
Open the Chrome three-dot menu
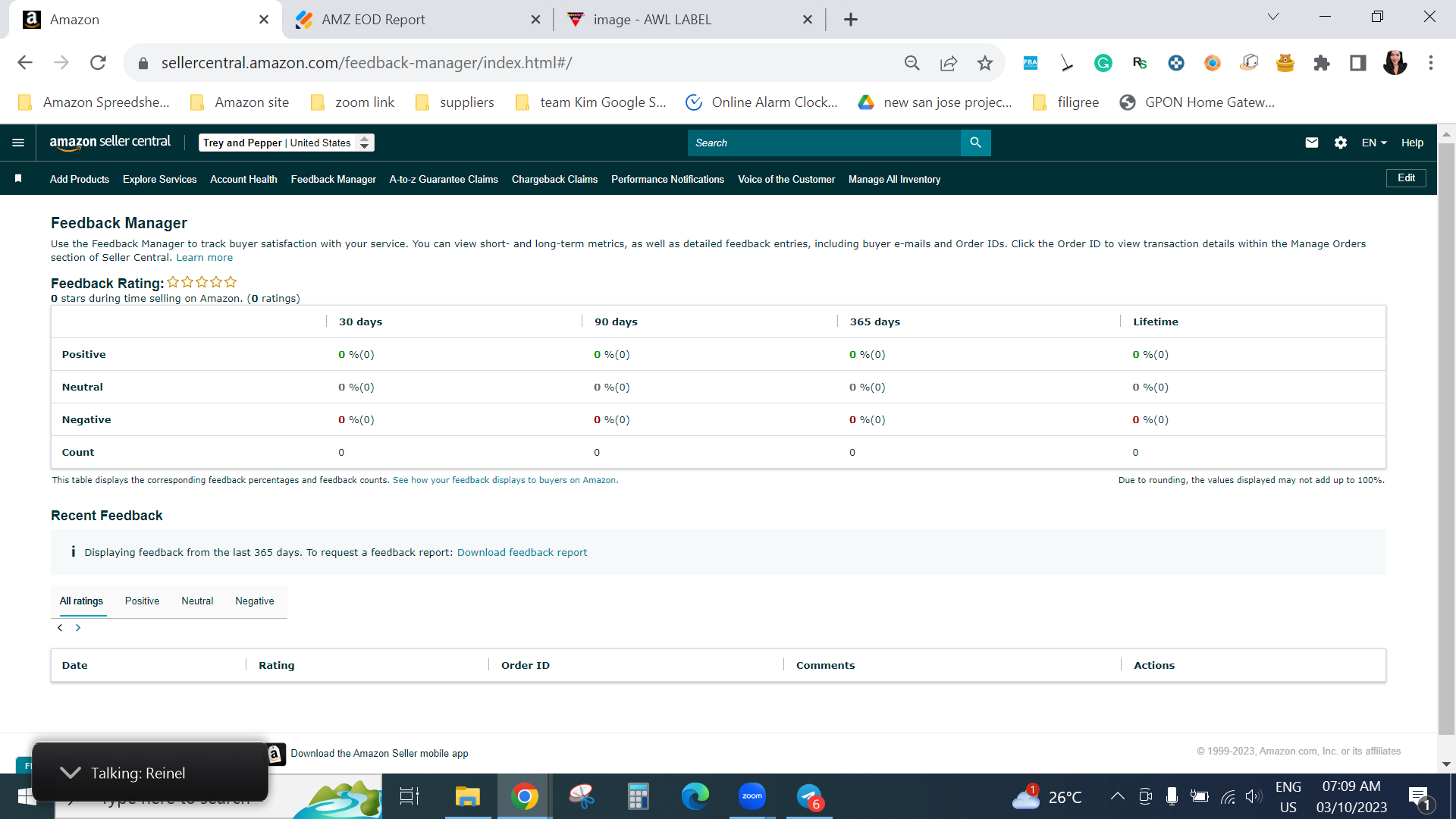pos(1431,63)
